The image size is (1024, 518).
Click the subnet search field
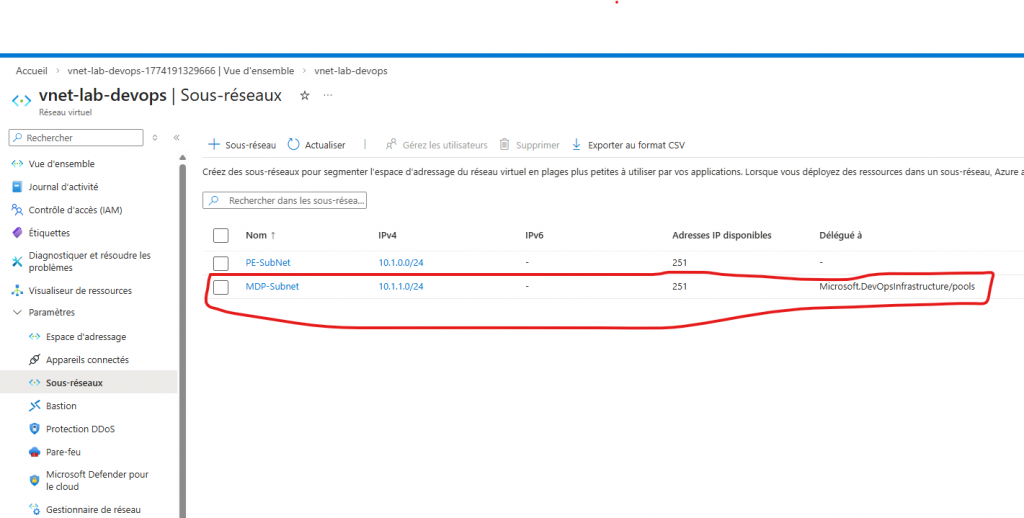tap(290, 201)
